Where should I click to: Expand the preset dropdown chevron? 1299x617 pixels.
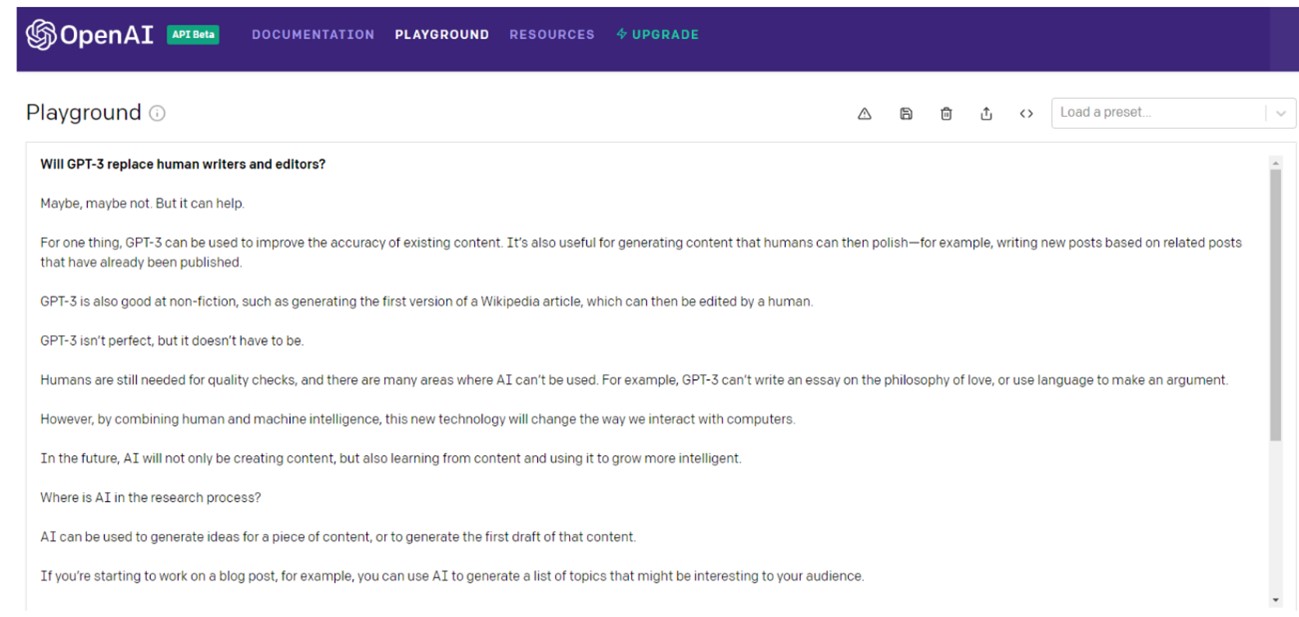click(1281, 114)
